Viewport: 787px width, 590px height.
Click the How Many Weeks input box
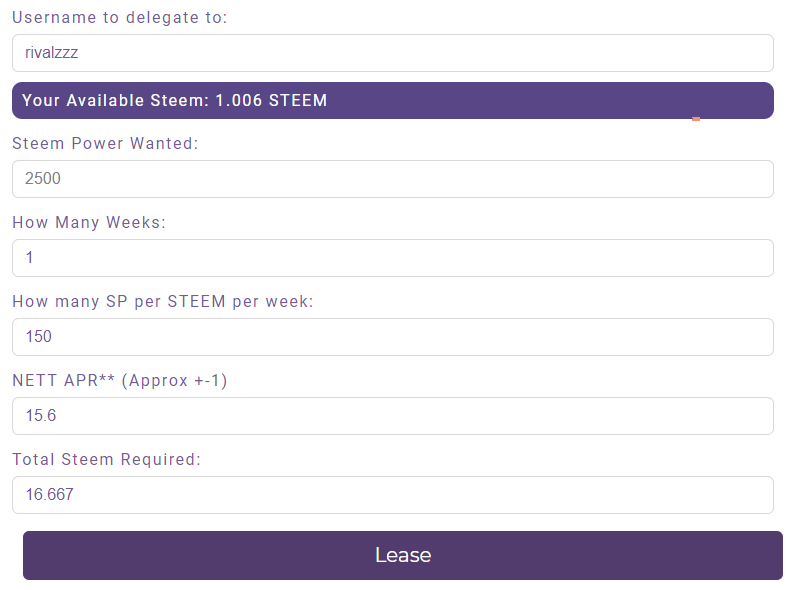pyautogui.click(x=392, y=258)
